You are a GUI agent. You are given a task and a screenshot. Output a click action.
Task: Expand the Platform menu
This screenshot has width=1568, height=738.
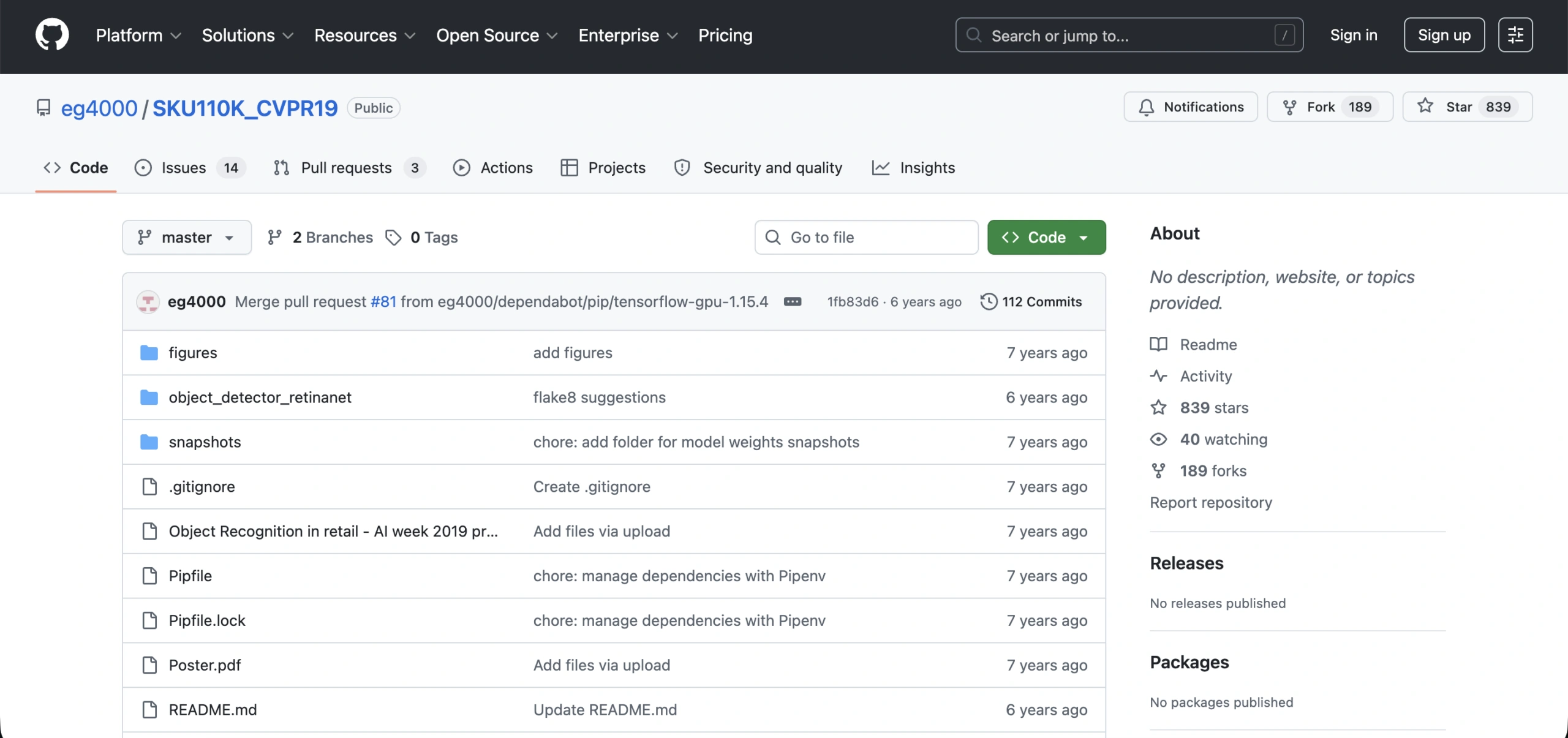coord(138,36)
